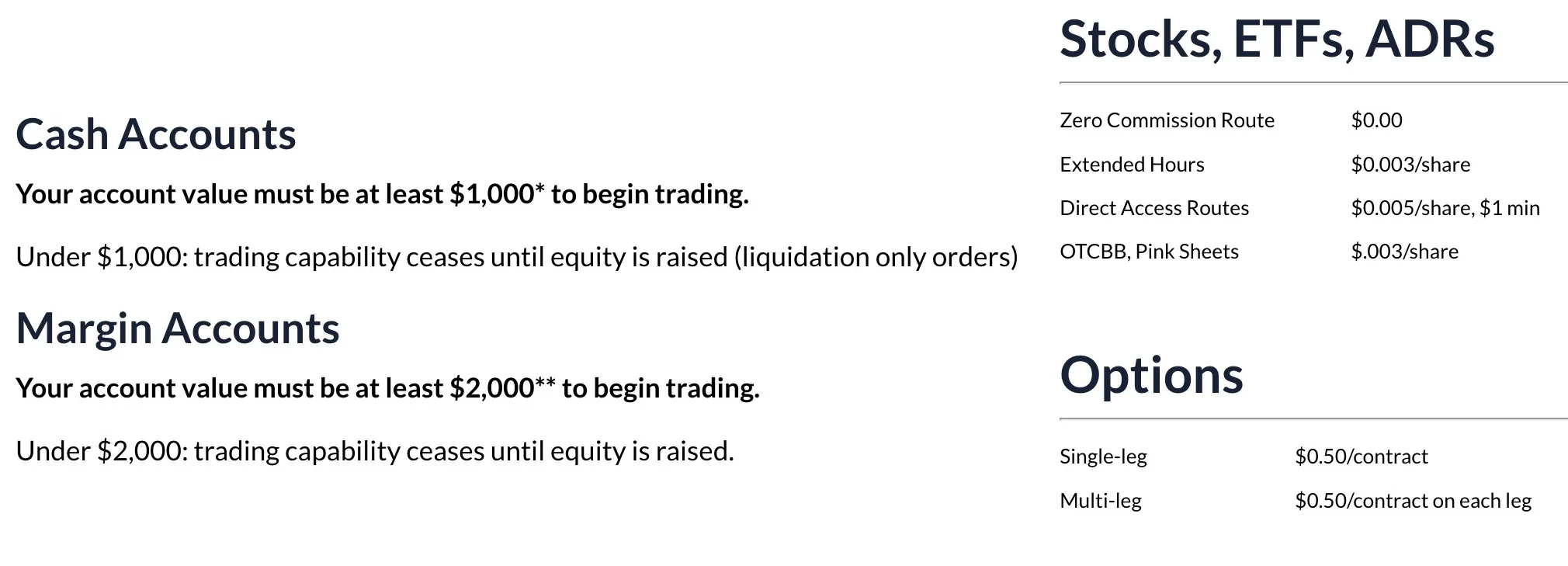Select the liquidation only orders sentence
Image resolution: width=1568 pixels, height=566 pixels.
517,257
